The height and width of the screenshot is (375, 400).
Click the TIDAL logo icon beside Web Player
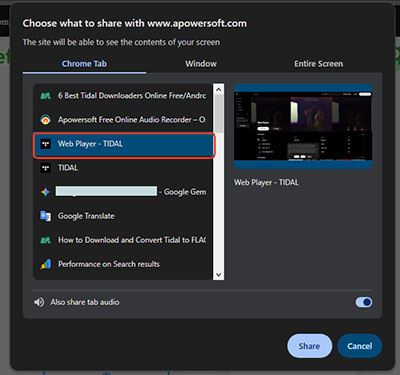coord(46,144)
